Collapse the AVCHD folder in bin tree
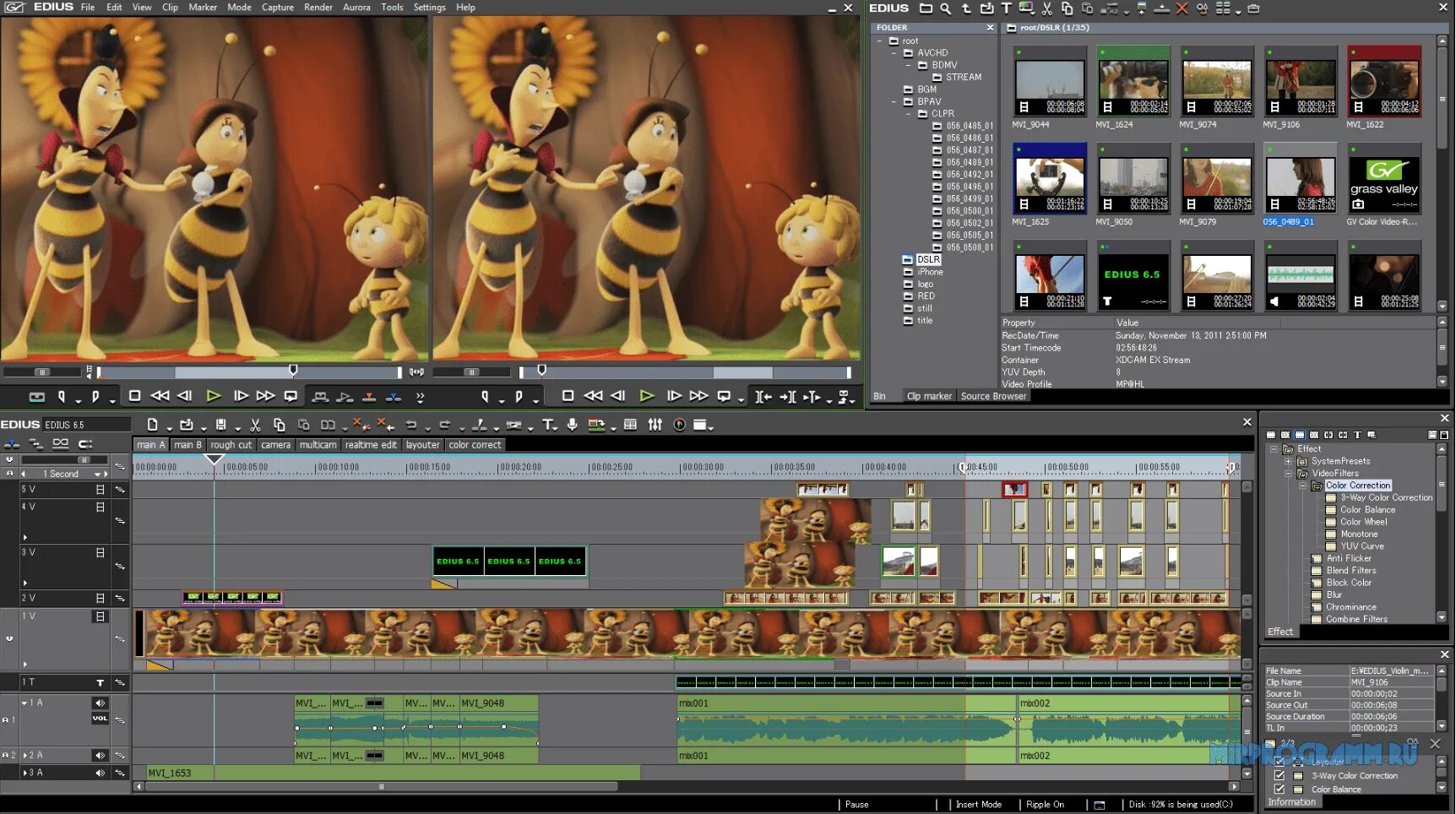Image resolution: width=1456 pixels, height=814 pixels. pyautogui.click(x=894, y=52)
